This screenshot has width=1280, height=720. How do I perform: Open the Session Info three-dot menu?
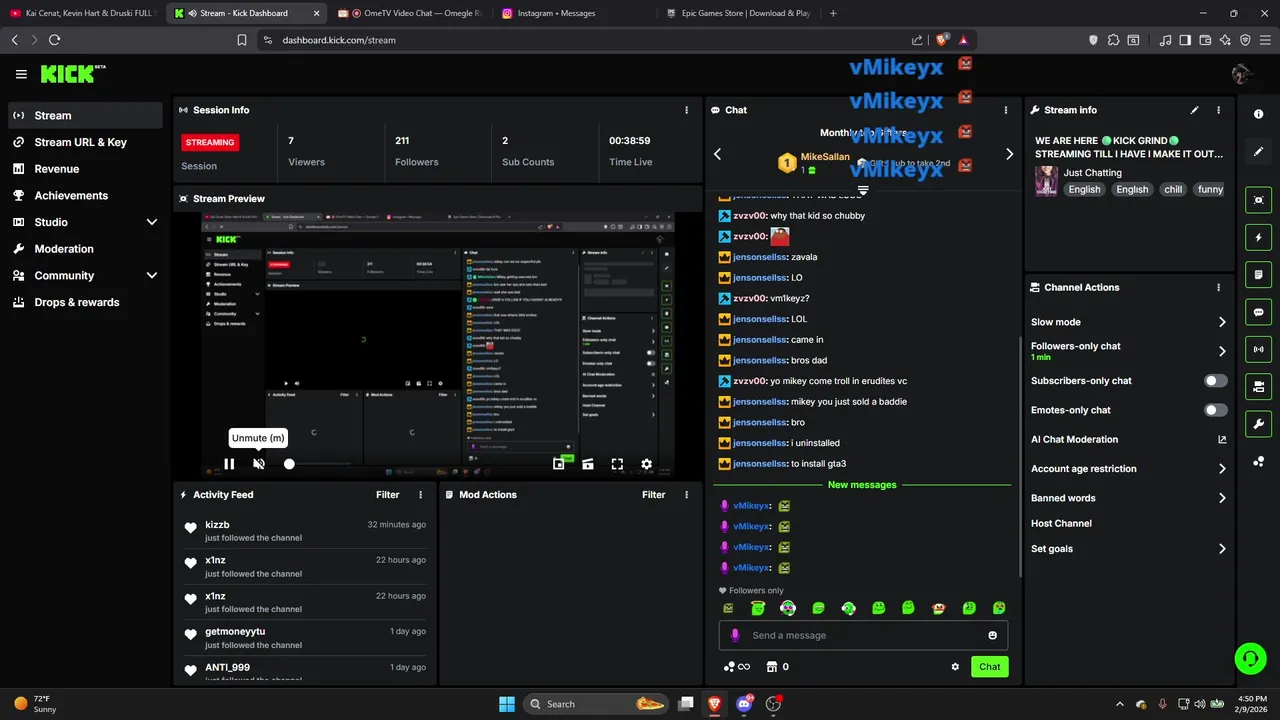click(686, 110)
